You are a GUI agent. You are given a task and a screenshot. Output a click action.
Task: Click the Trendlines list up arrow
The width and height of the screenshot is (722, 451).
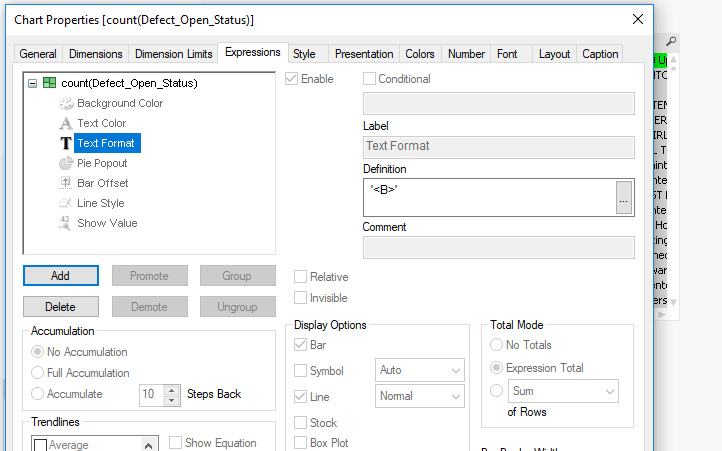pos(148,445)
